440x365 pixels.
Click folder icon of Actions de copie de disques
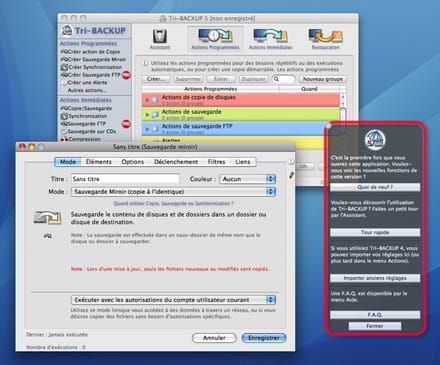[155, 100]
